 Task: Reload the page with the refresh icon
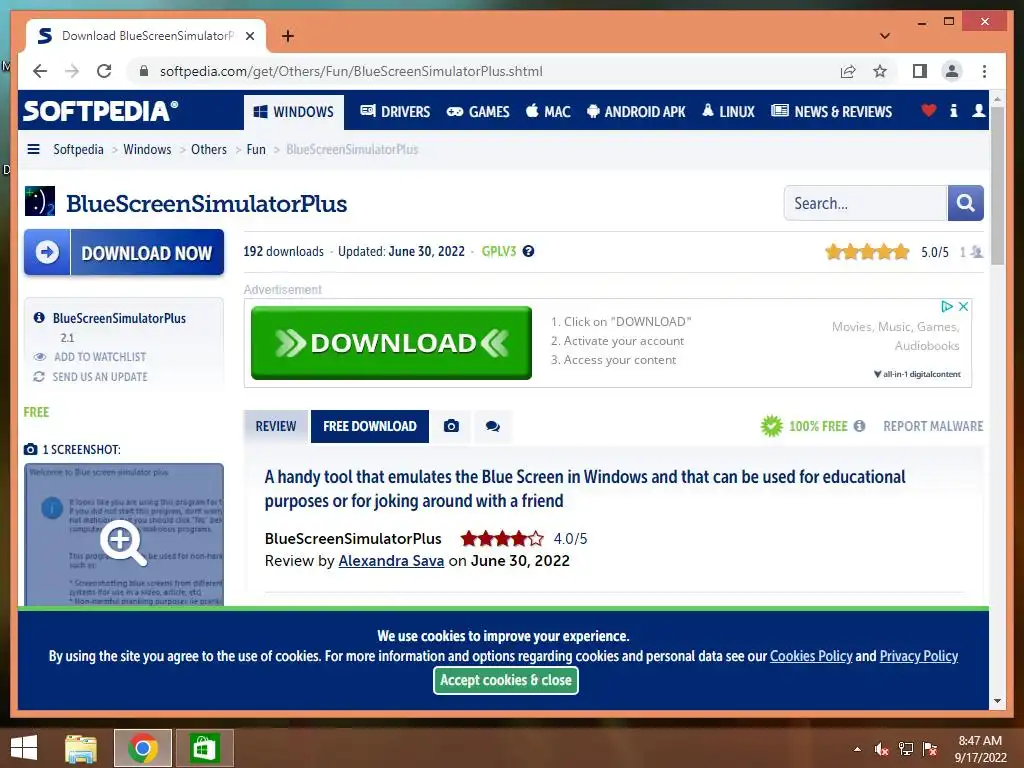coord(104,71)
